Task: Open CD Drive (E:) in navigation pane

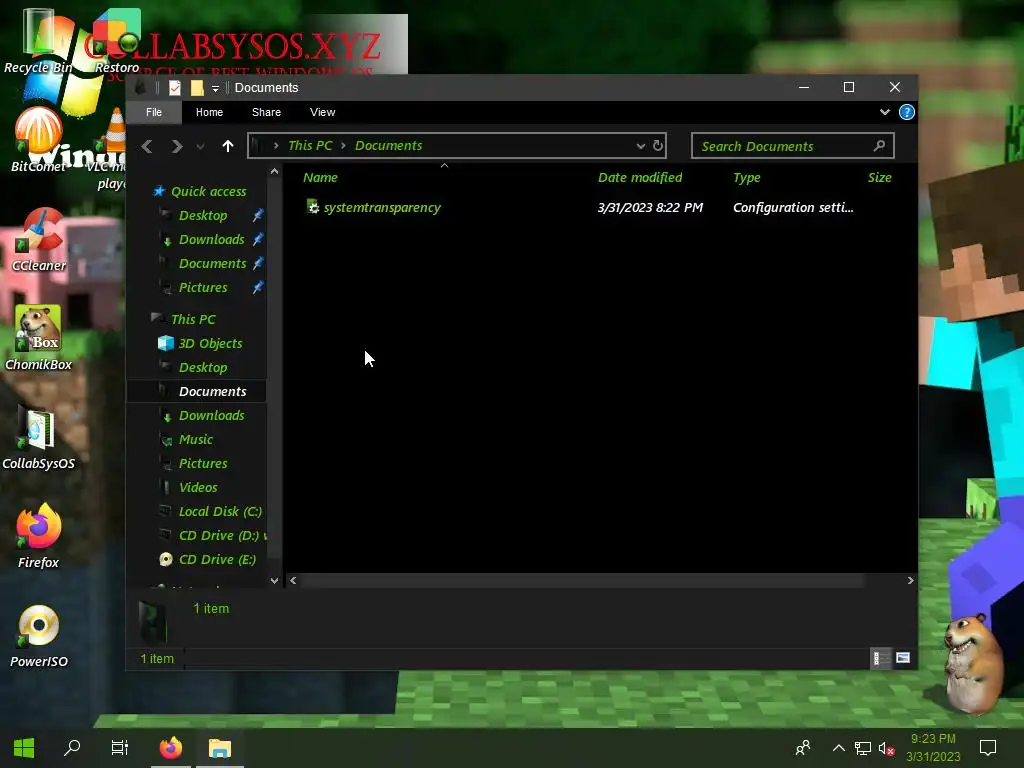Action: point(217,560)
